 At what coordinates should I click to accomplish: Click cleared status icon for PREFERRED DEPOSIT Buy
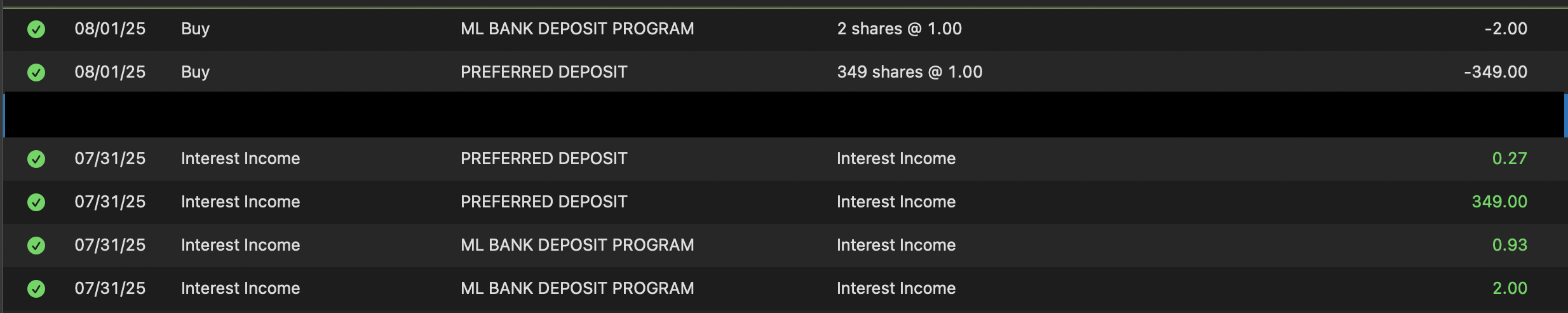point(36,73)
